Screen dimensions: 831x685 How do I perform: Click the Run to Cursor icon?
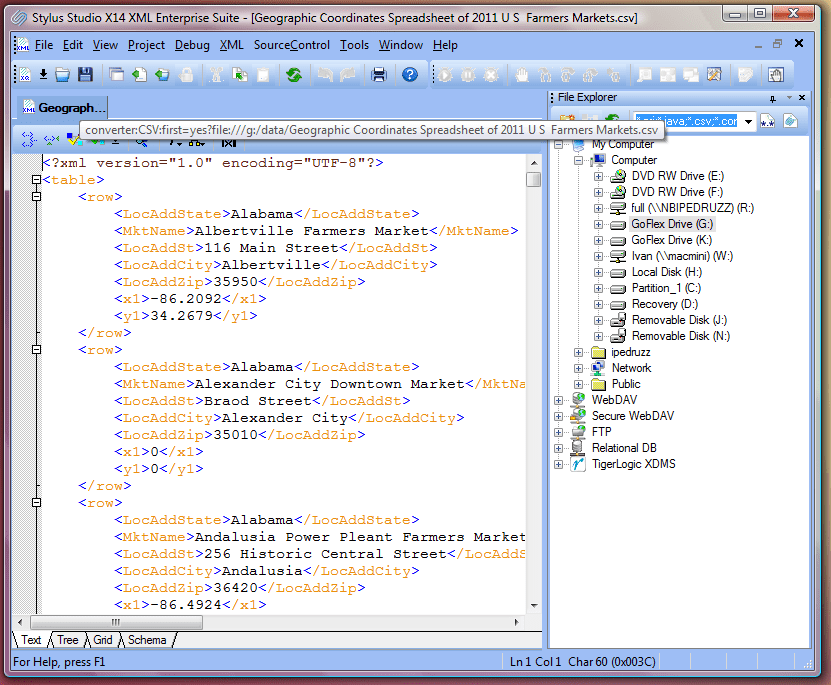(x=614, y=75)
